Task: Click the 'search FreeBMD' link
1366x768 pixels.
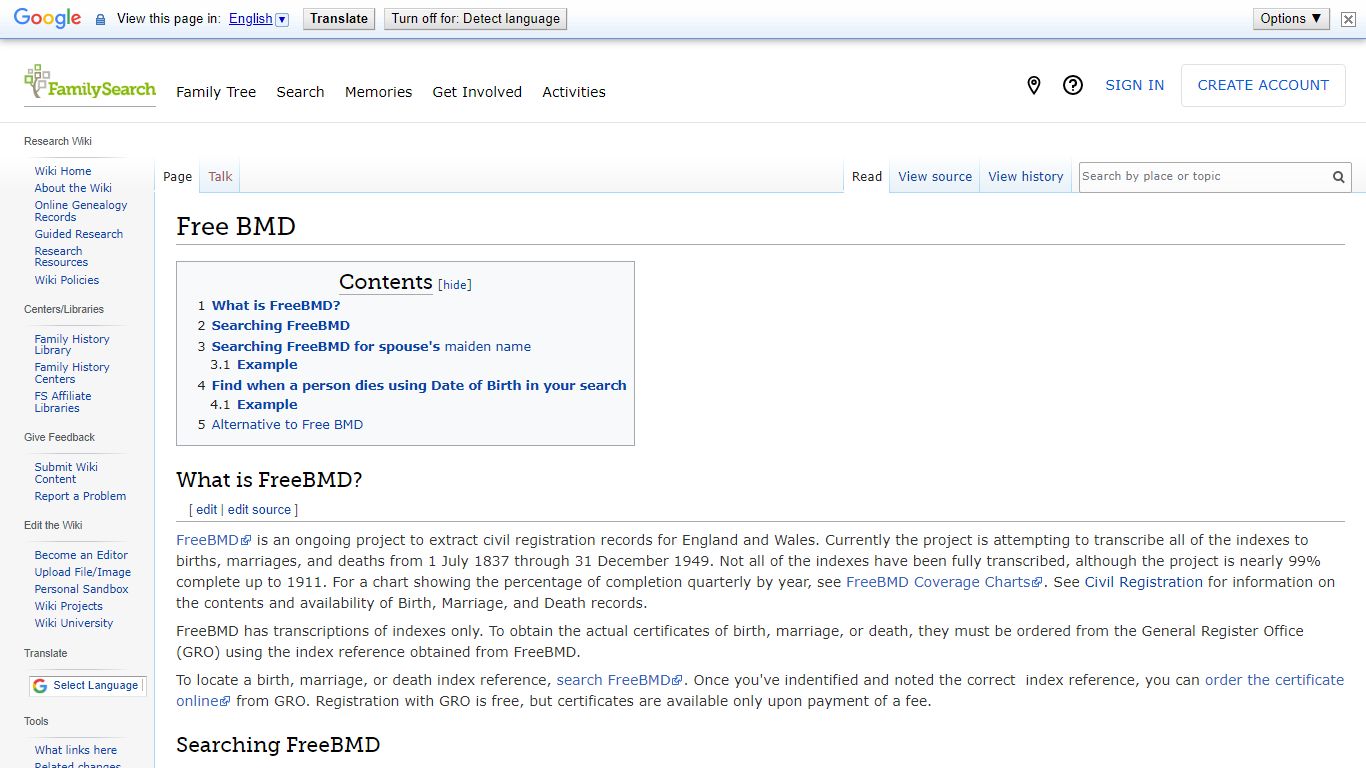Action: point(619,680)
